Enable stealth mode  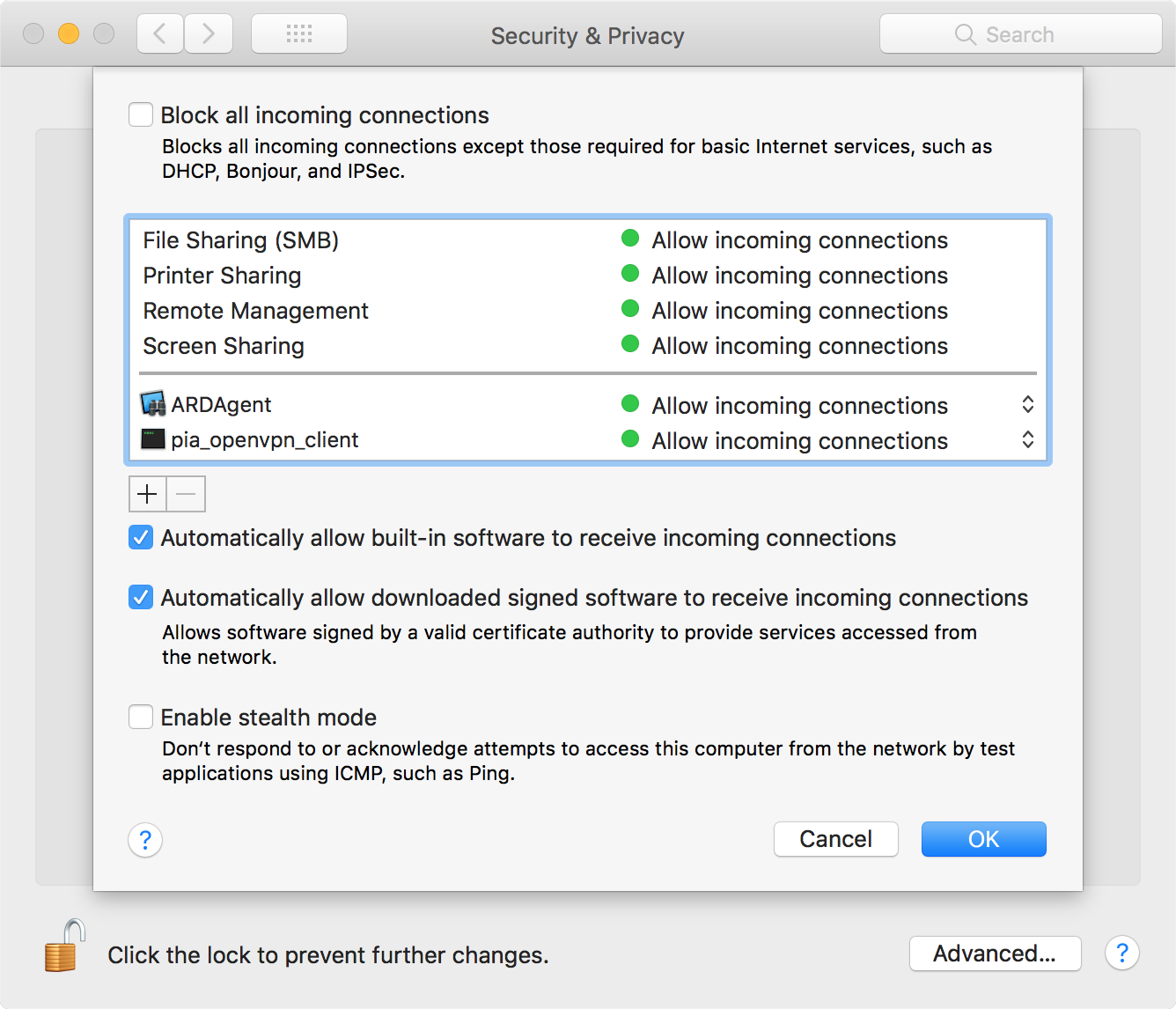point(140,717)
